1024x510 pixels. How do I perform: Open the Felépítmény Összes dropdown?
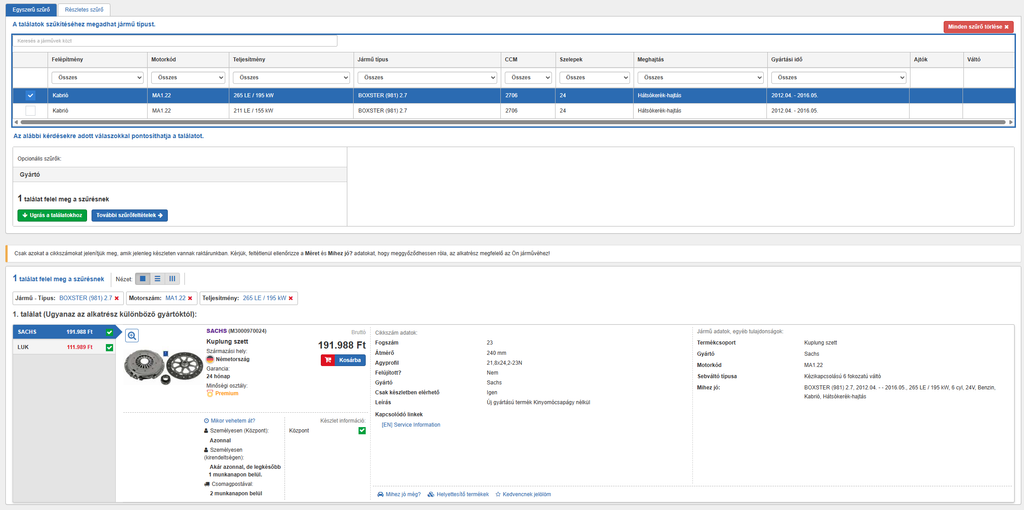tap(97, 78)
